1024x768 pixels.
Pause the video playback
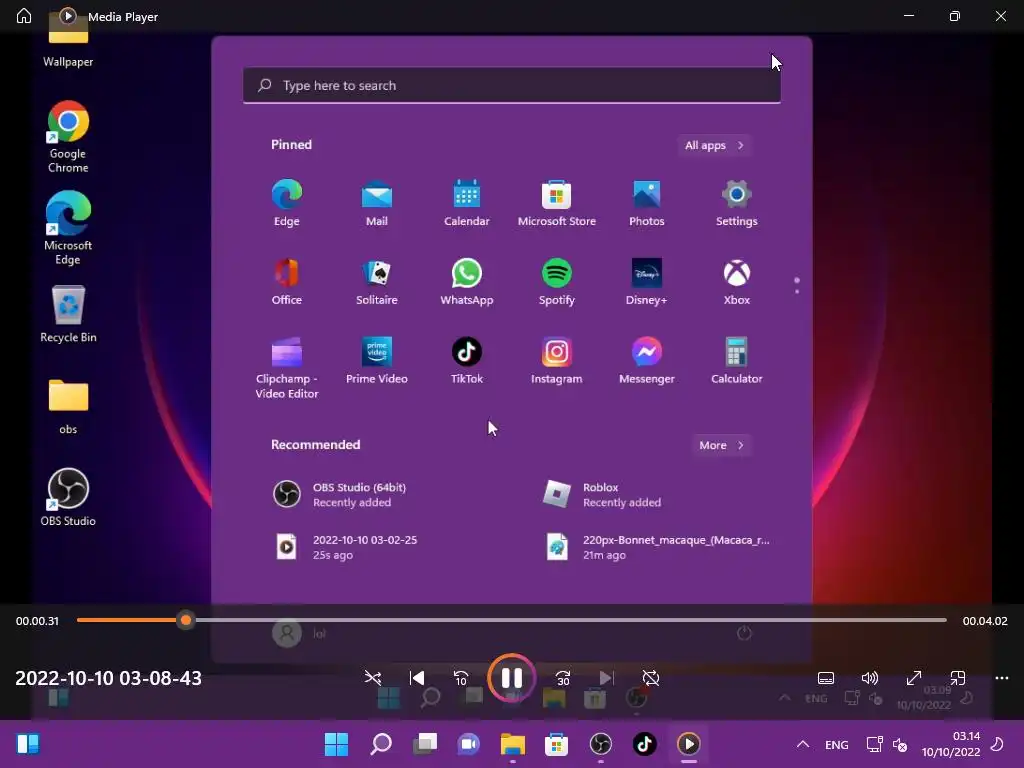pyautogui.click(x=511, y=678)
